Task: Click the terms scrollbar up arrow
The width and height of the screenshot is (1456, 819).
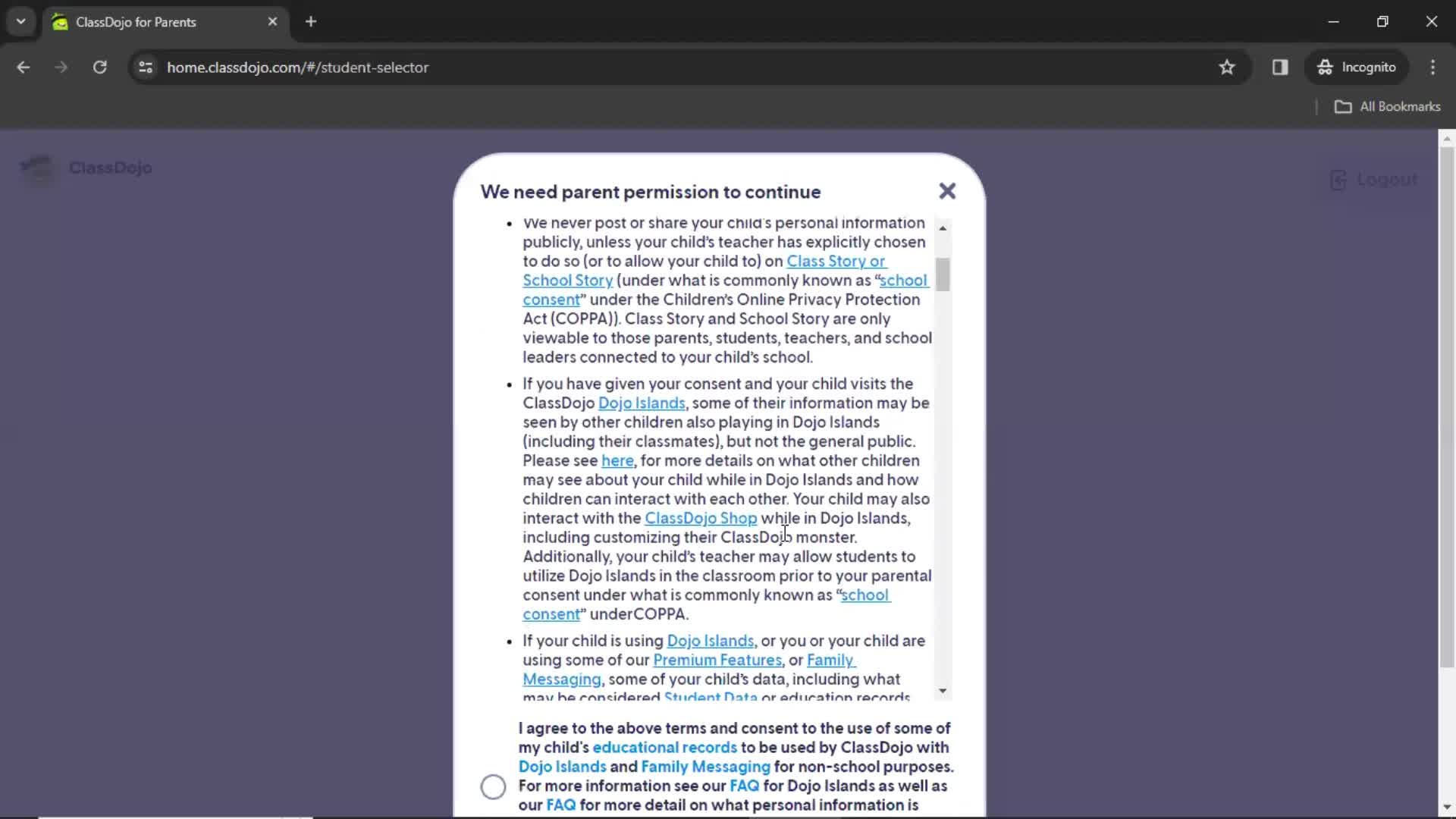Action: (943, 227)
